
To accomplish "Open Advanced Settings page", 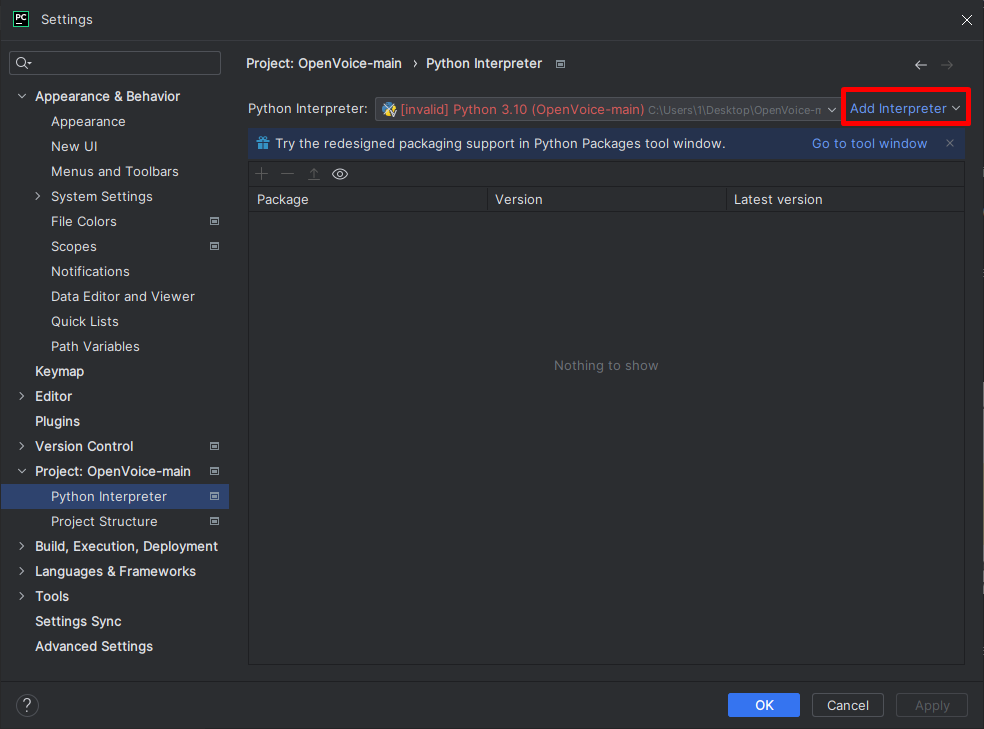I will [x=94, y=646].
